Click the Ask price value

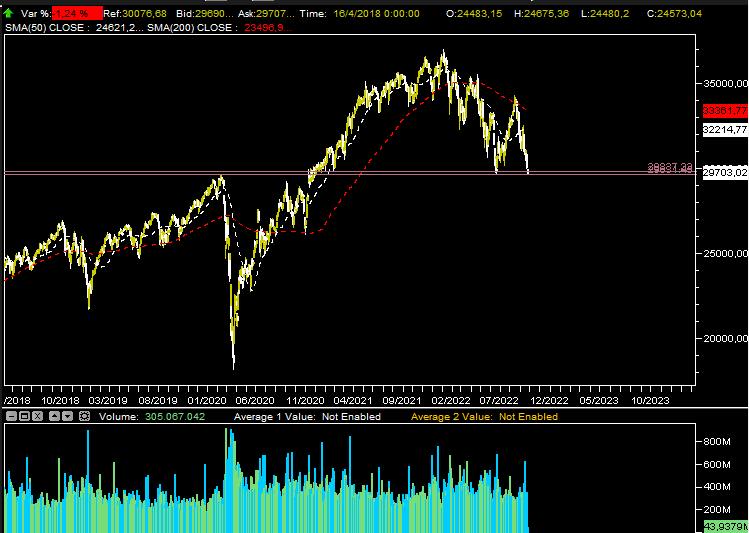(275, 14)
